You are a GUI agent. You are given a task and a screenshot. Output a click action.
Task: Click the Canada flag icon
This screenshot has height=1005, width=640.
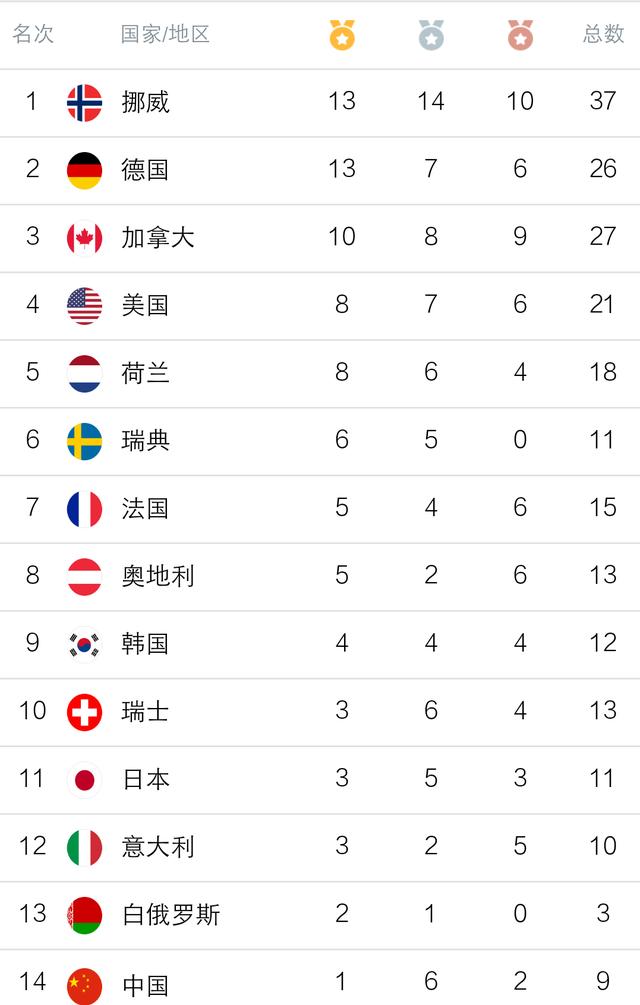[x=84, y=237]
